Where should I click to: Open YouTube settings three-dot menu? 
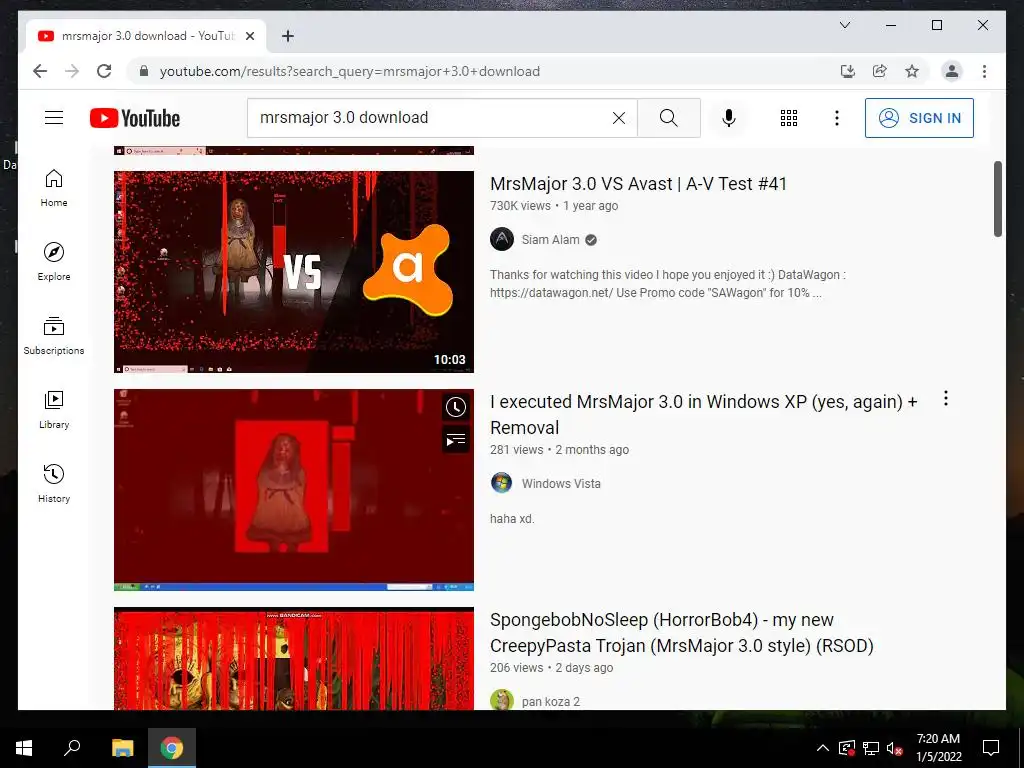pyautogui.click(x=837, y=118)
